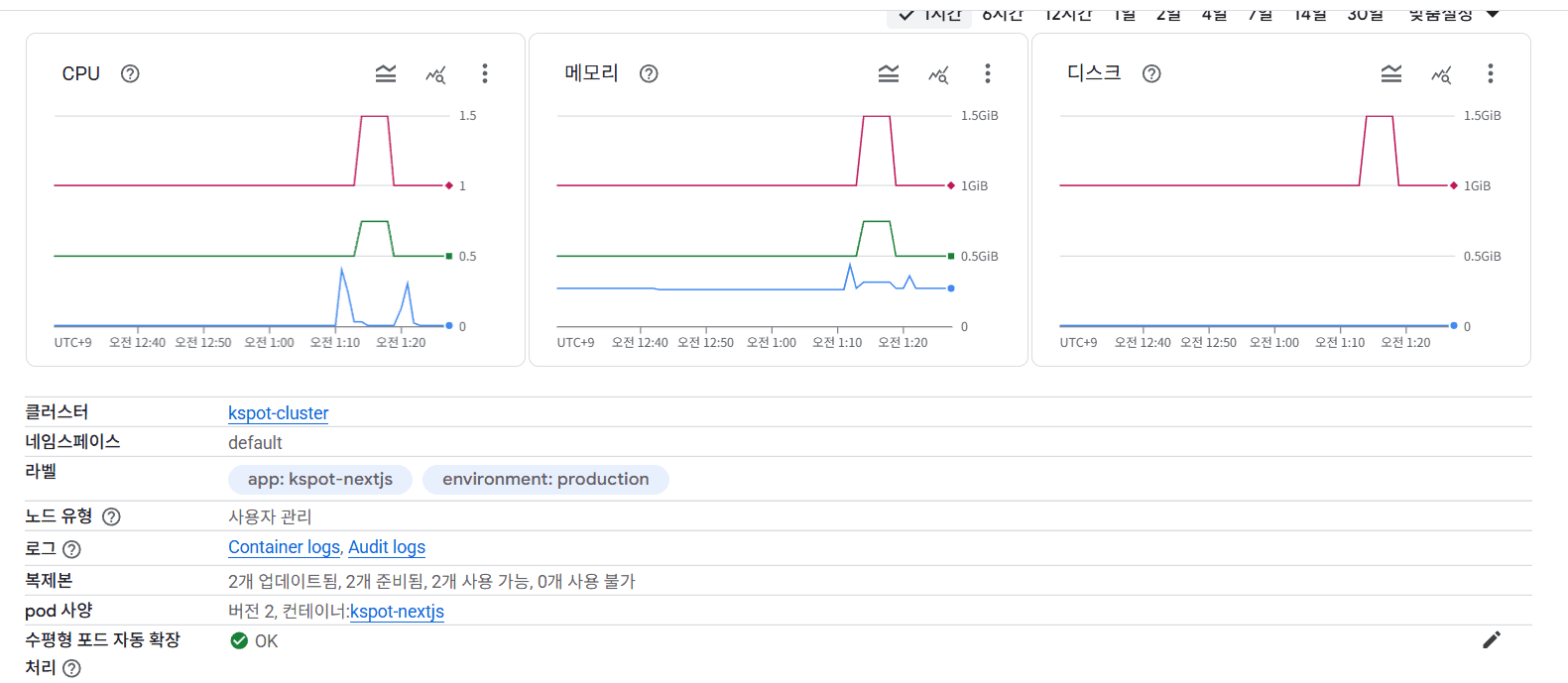Toggle the legend on the 메모리 chart

[x=889, y=74]
